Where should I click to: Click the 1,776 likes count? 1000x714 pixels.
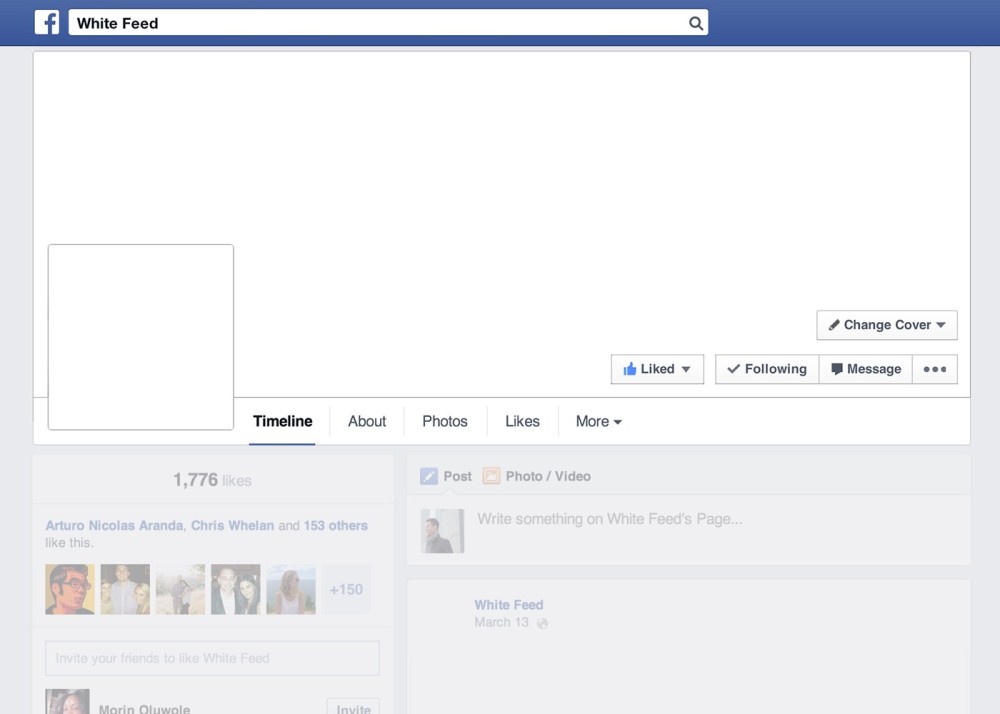[212, 480]
